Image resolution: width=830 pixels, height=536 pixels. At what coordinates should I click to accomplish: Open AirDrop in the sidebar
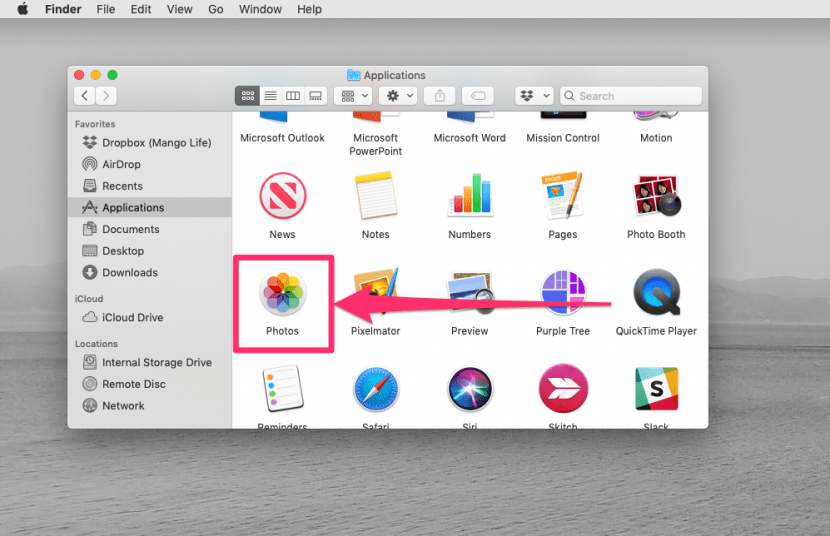149,164
